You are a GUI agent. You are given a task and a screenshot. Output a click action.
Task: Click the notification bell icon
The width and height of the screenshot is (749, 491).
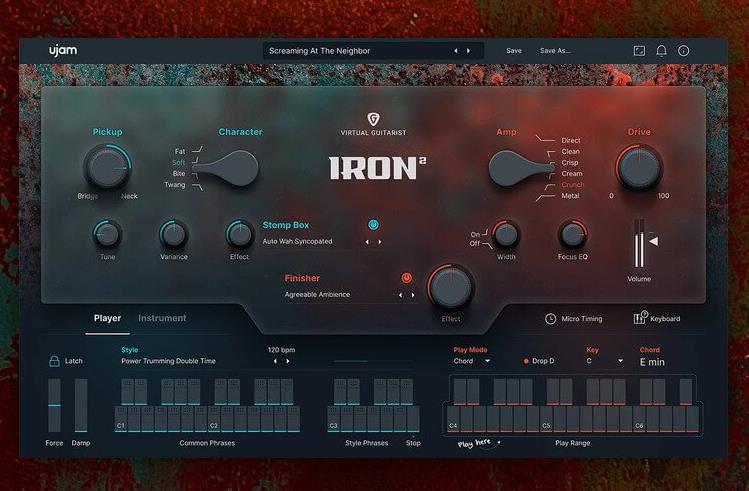(x=661, y=50)
